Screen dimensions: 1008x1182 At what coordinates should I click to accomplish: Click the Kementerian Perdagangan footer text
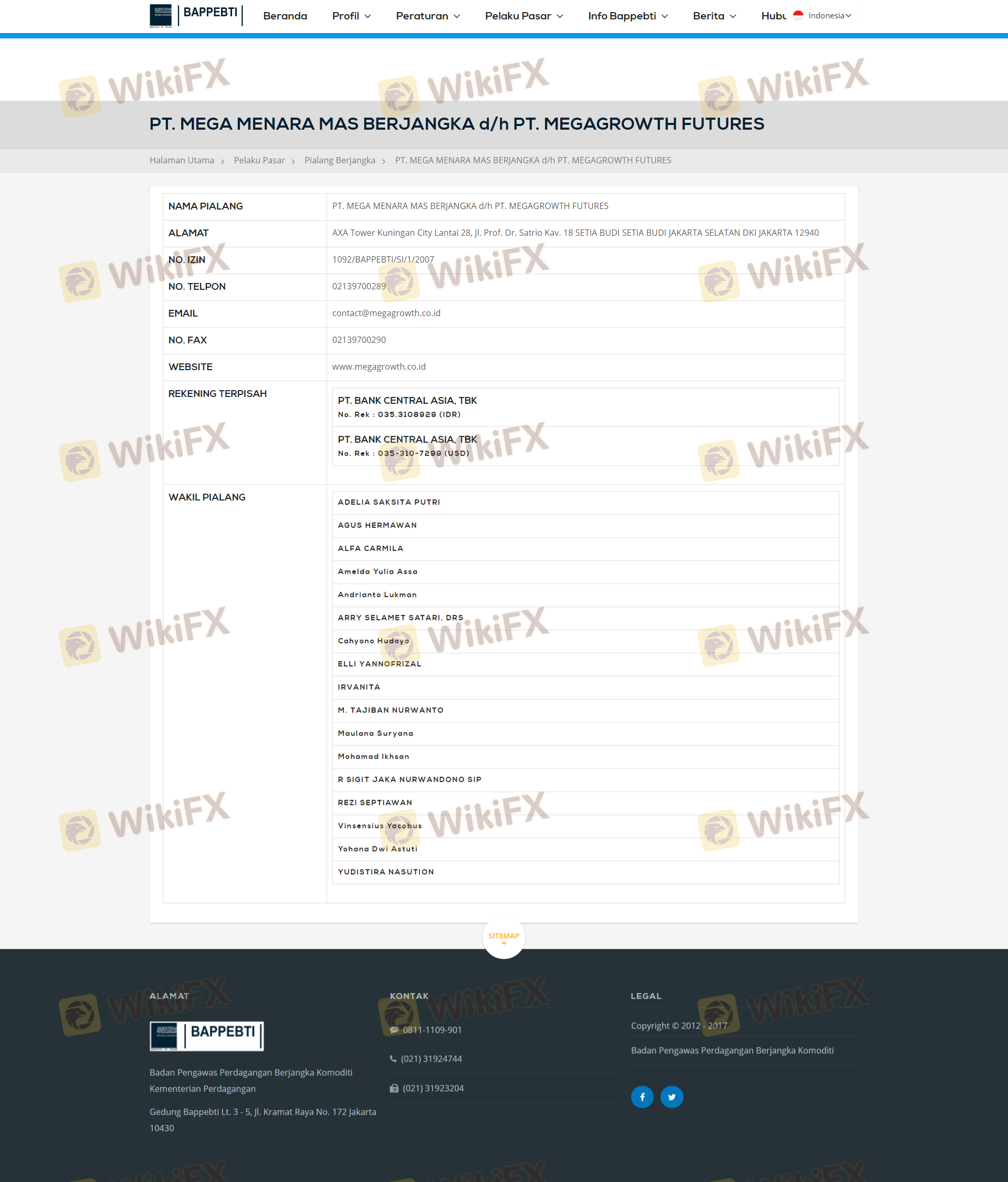click(x=203, y=1089)
